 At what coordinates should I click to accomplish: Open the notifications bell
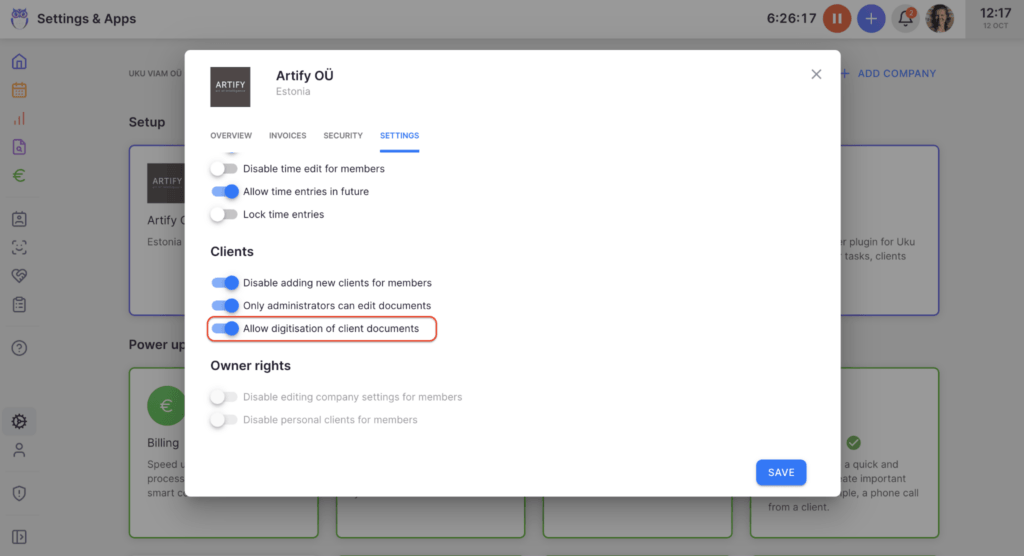905,18
